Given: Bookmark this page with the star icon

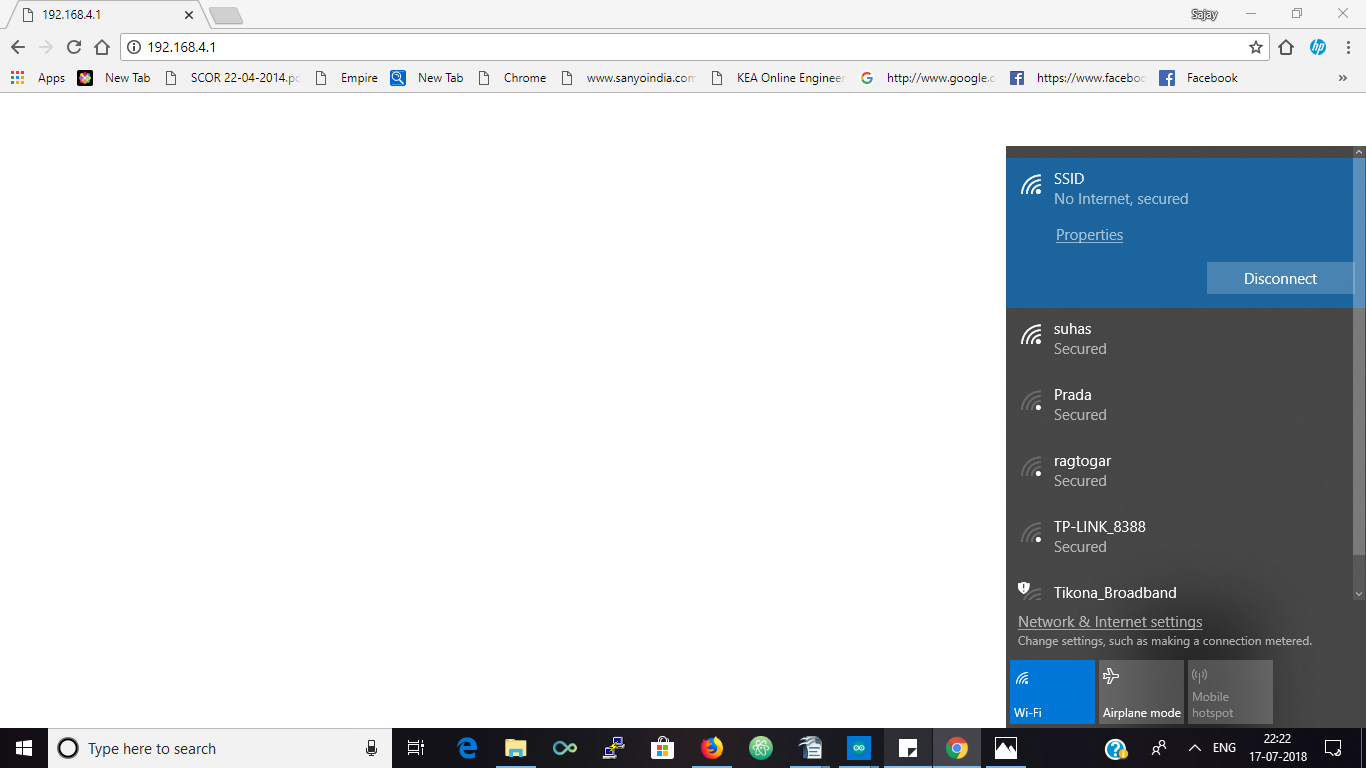Looking at the screenshot, I should pyautogui.click(x=1256, y=47).
